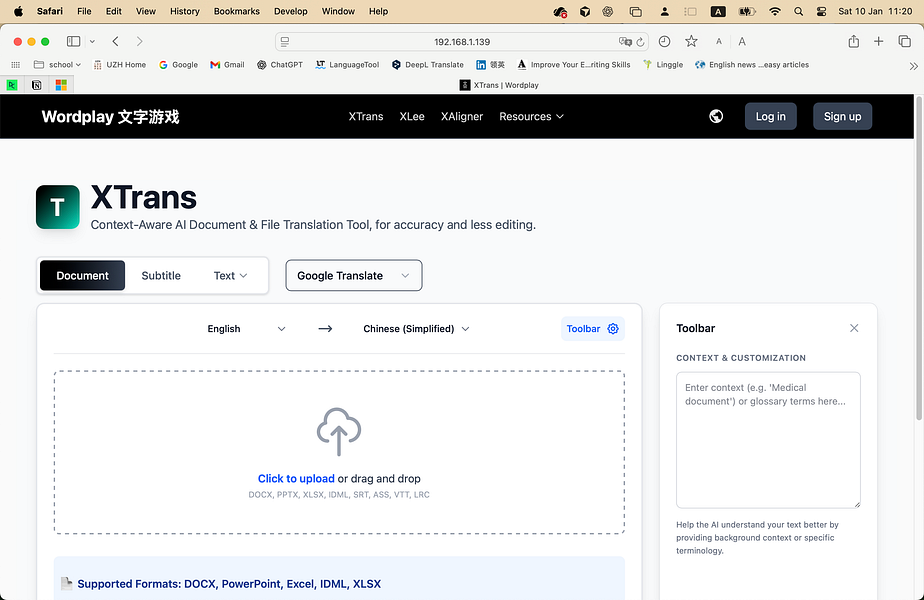924x600 pixels.
Task: Click the Sign up button
Action: point(843,116)
